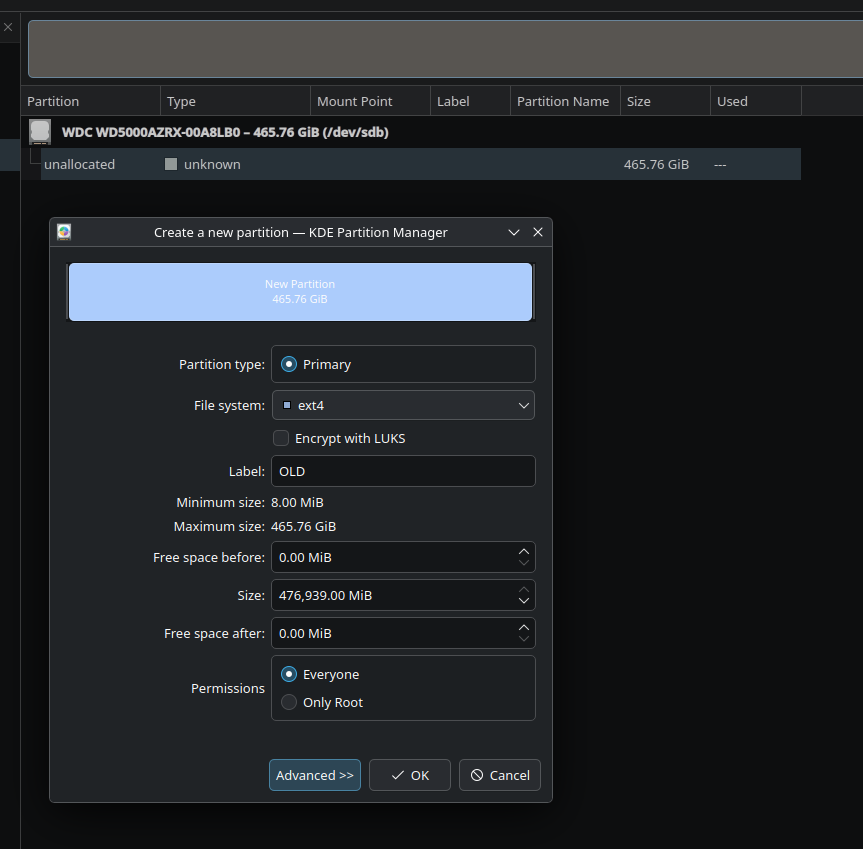The width and height of the screenshot is (863, 849).
Task: Confirm with the OK button
Action: 409,775
